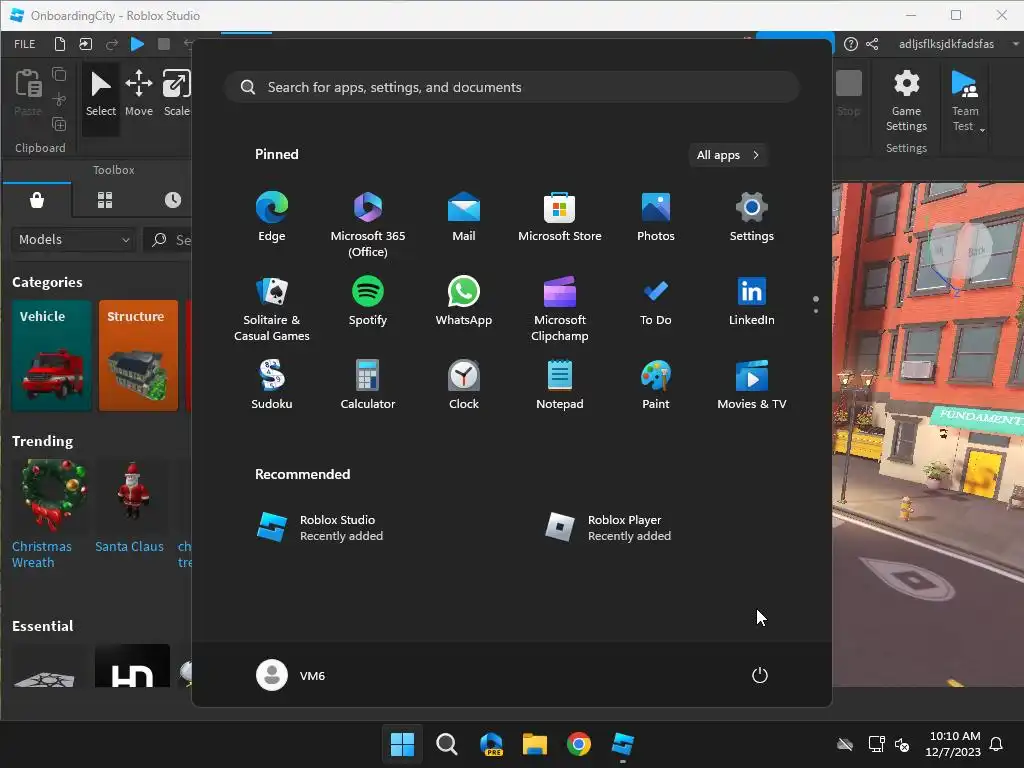Choose the Move tool in Roblox Studio
Screen dimensions: 1024x768
coord(138,94)
